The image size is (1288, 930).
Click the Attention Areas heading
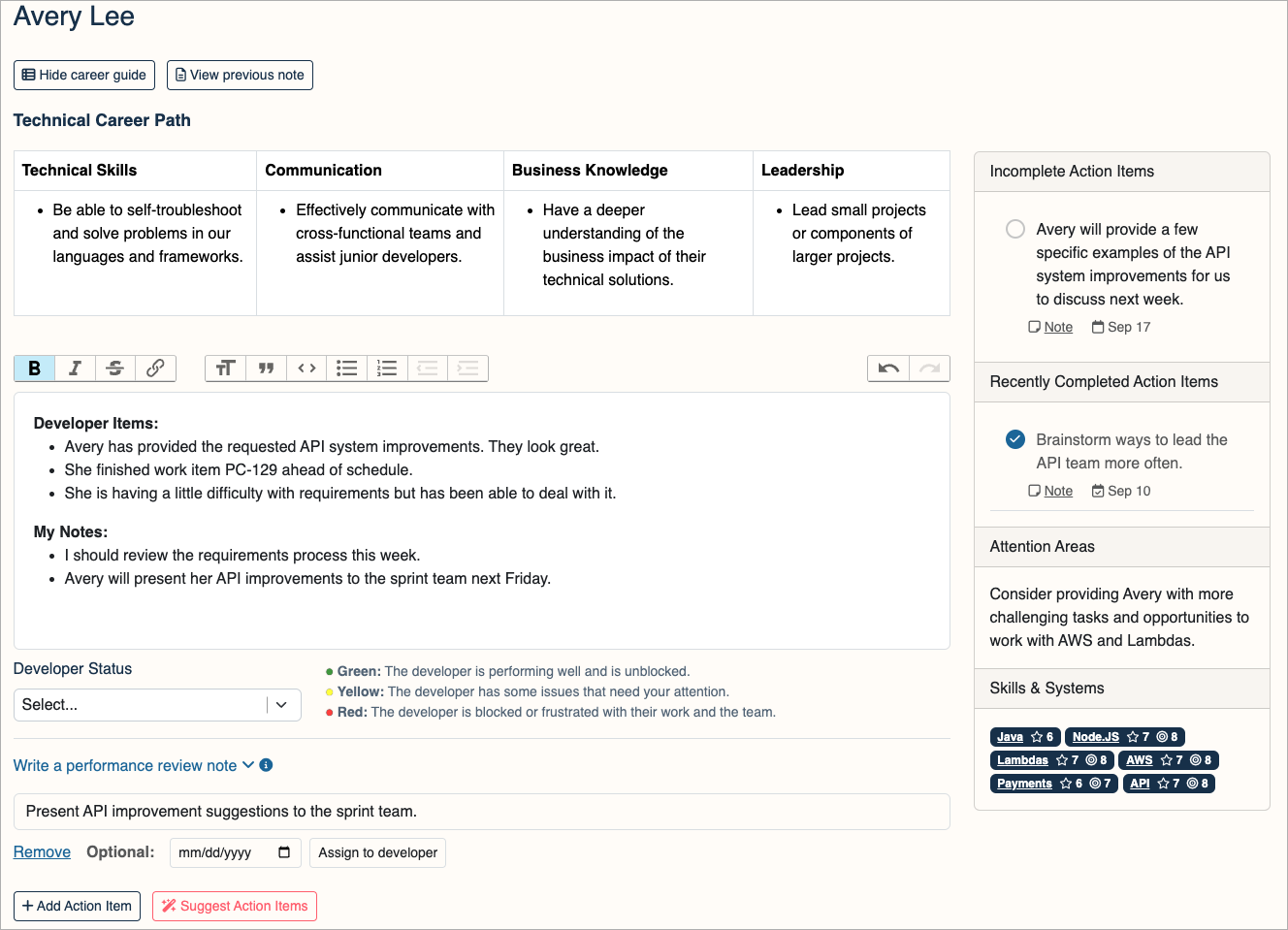1042,546
